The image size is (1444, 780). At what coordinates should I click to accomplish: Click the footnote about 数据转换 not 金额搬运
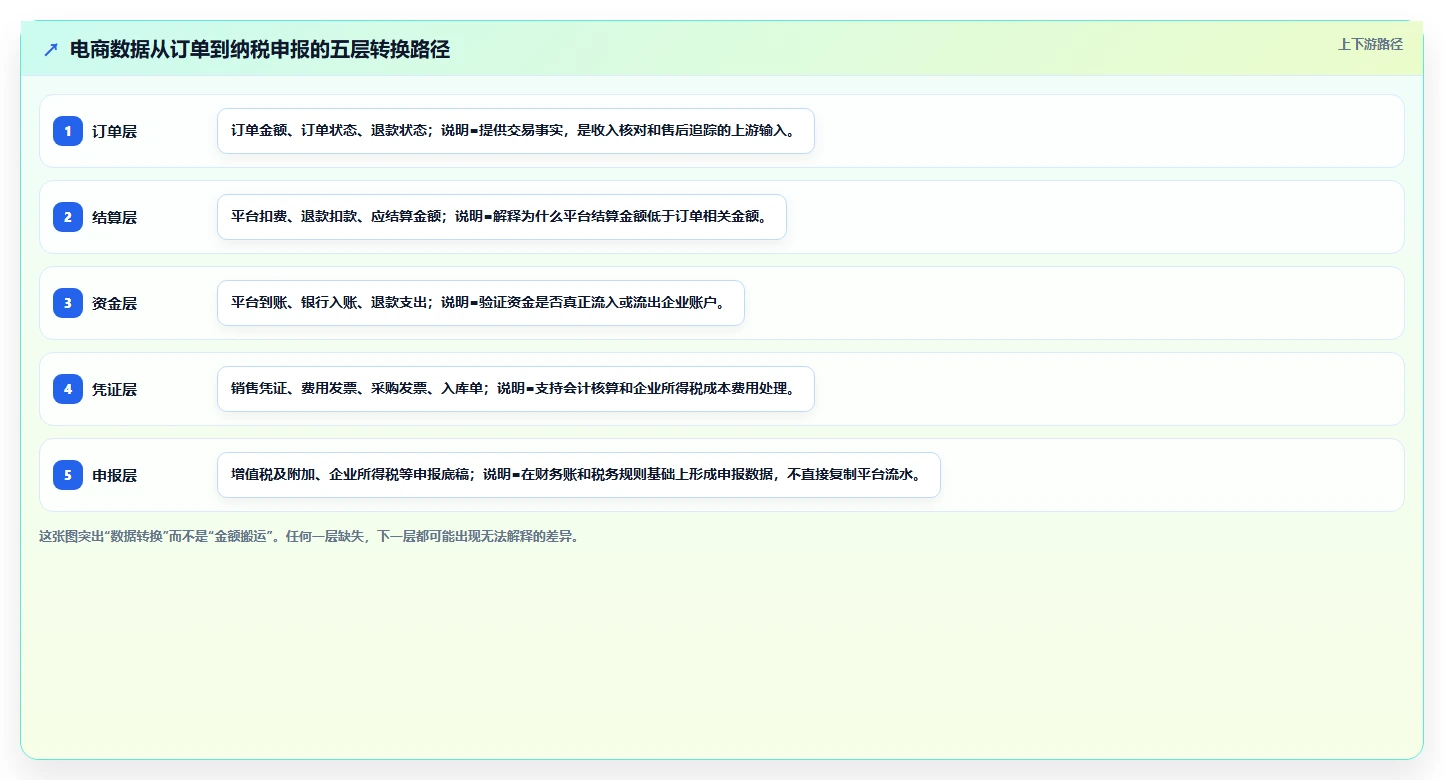[x=309, y=536]
